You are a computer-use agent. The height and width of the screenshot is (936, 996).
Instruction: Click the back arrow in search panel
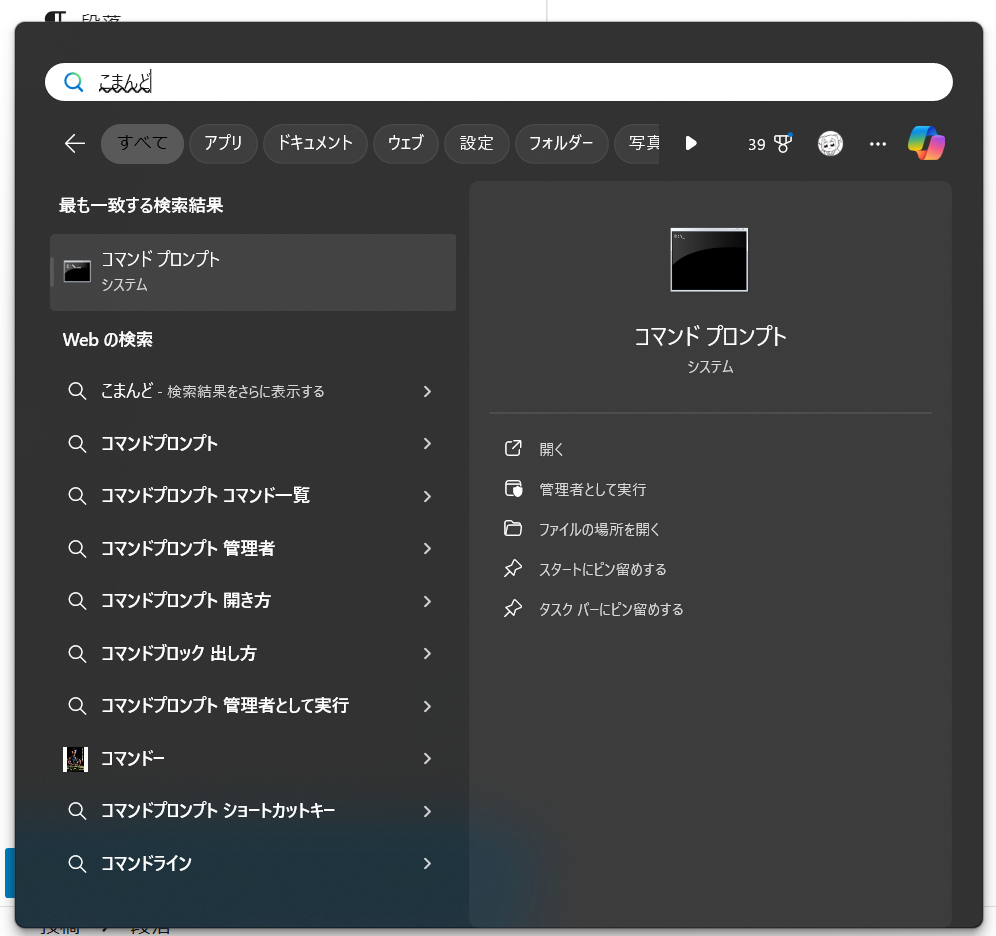point(75,144)
